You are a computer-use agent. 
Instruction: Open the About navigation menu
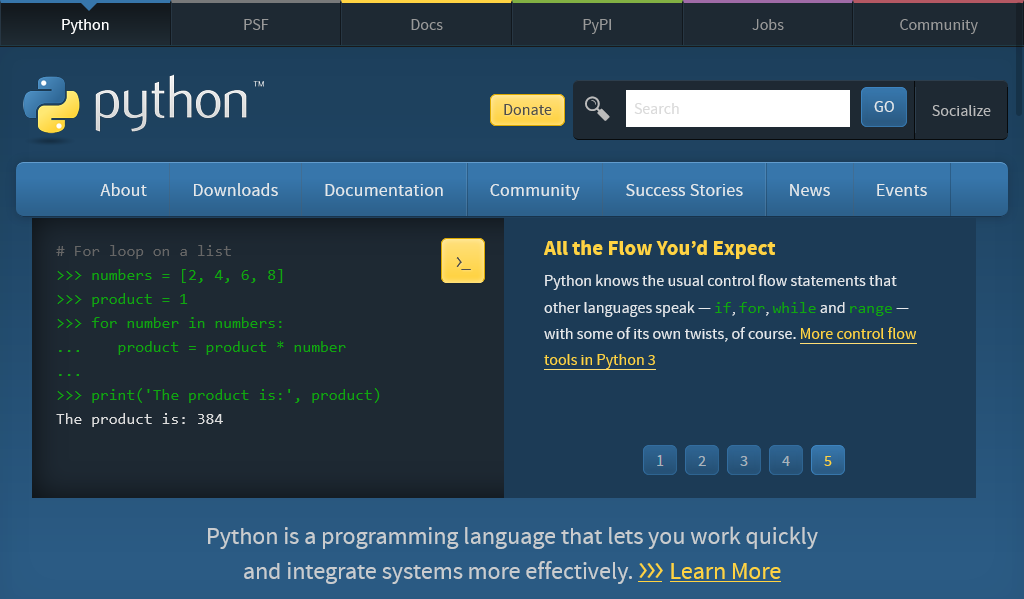[x=123, y=190]
